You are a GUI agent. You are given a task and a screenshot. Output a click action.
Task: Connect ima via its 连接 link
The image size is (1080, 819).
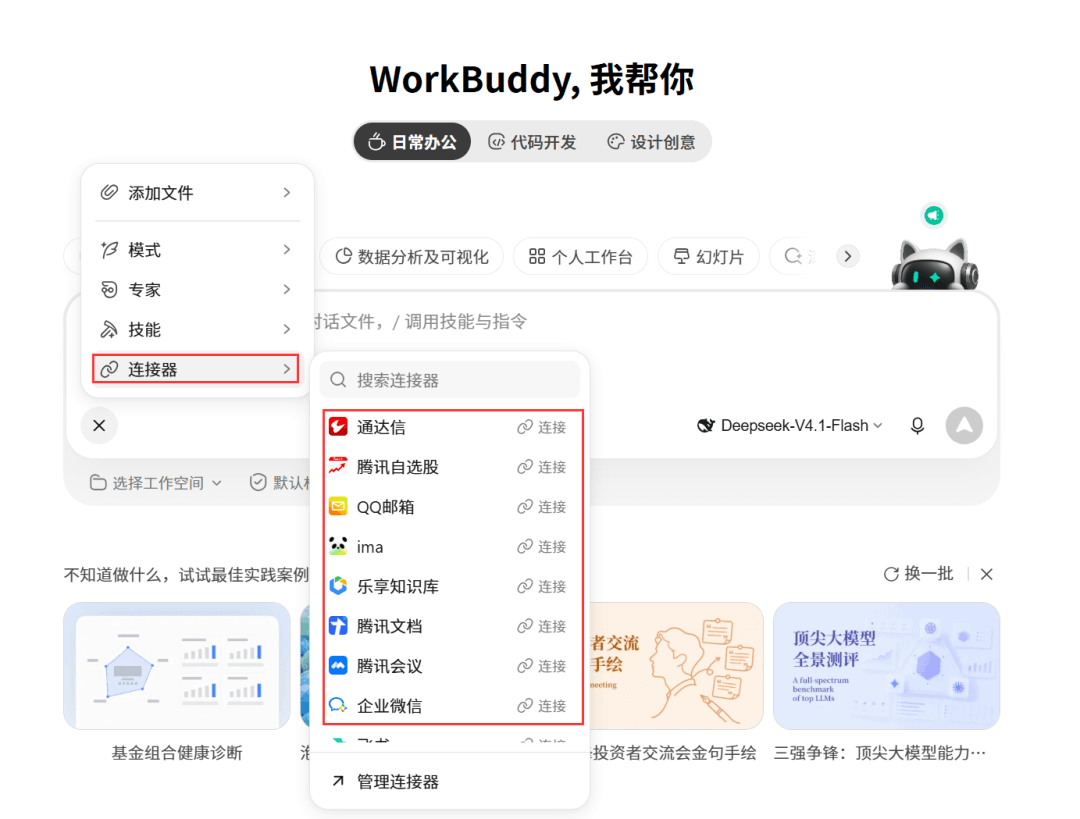coord(542,547)
